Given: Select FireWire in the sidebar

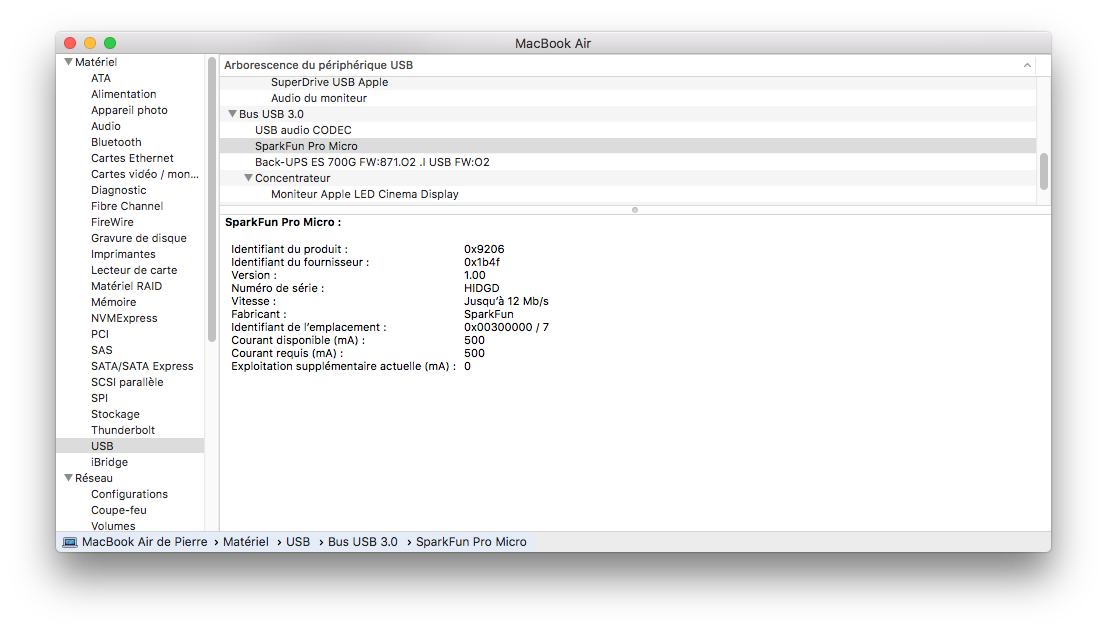Looking at the screenshot, I should (x=112, y=222).
